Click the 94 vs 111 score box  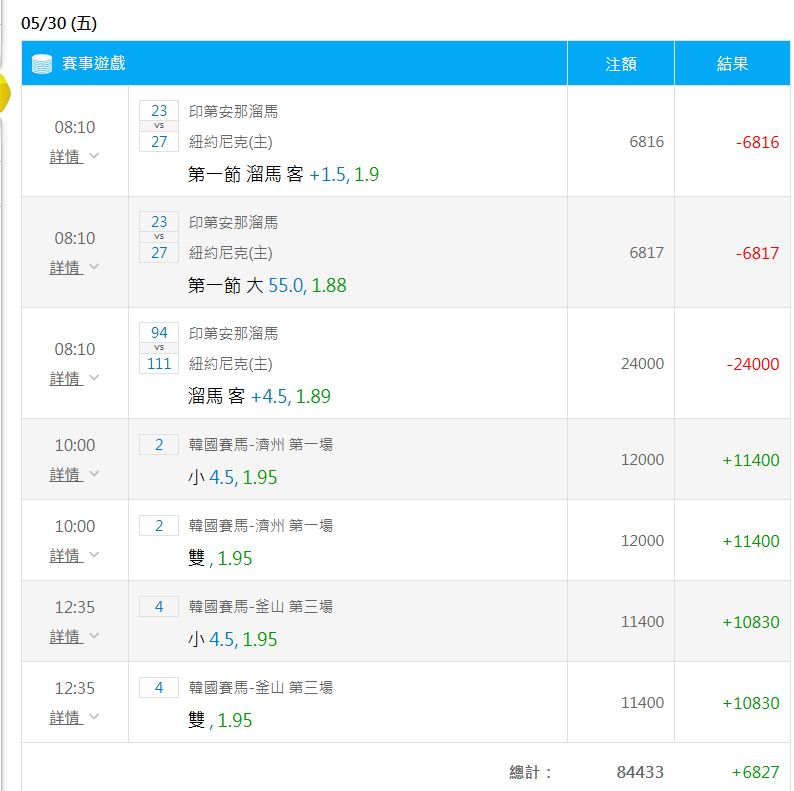pyautogui.click(x=159, y=348)
